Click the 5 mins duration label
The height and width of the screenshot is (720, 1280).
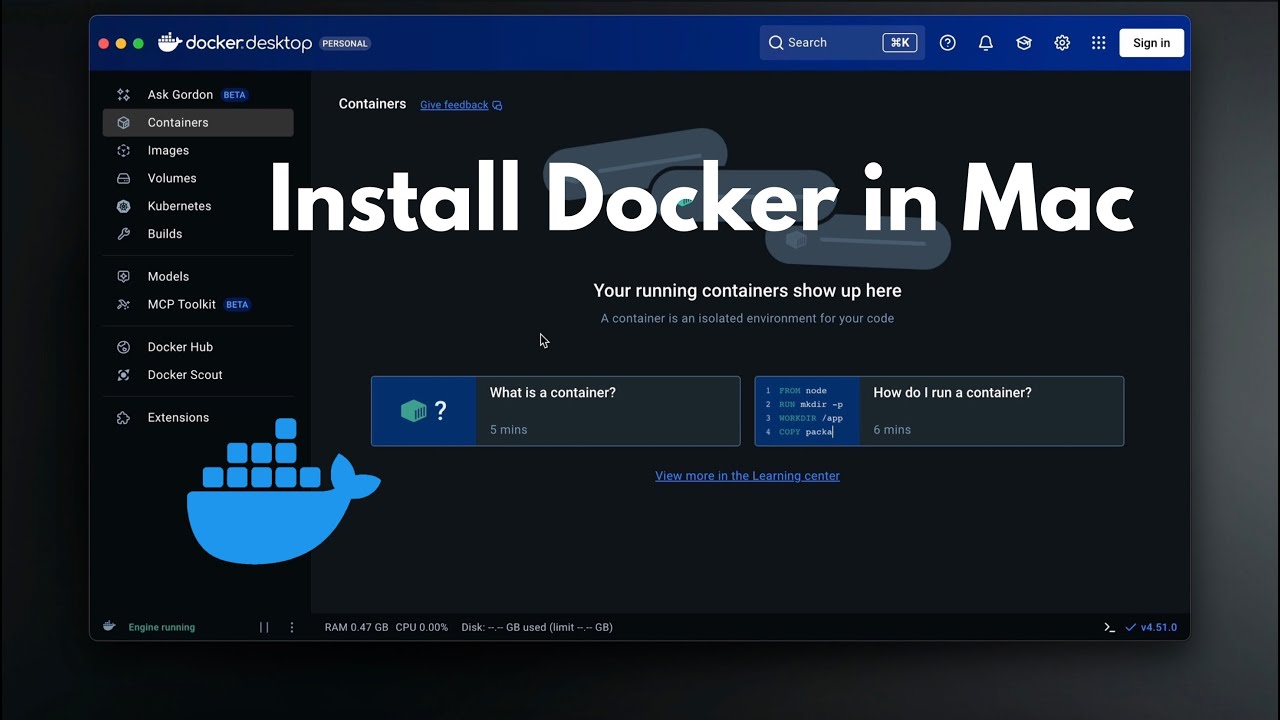pos(508,430)
